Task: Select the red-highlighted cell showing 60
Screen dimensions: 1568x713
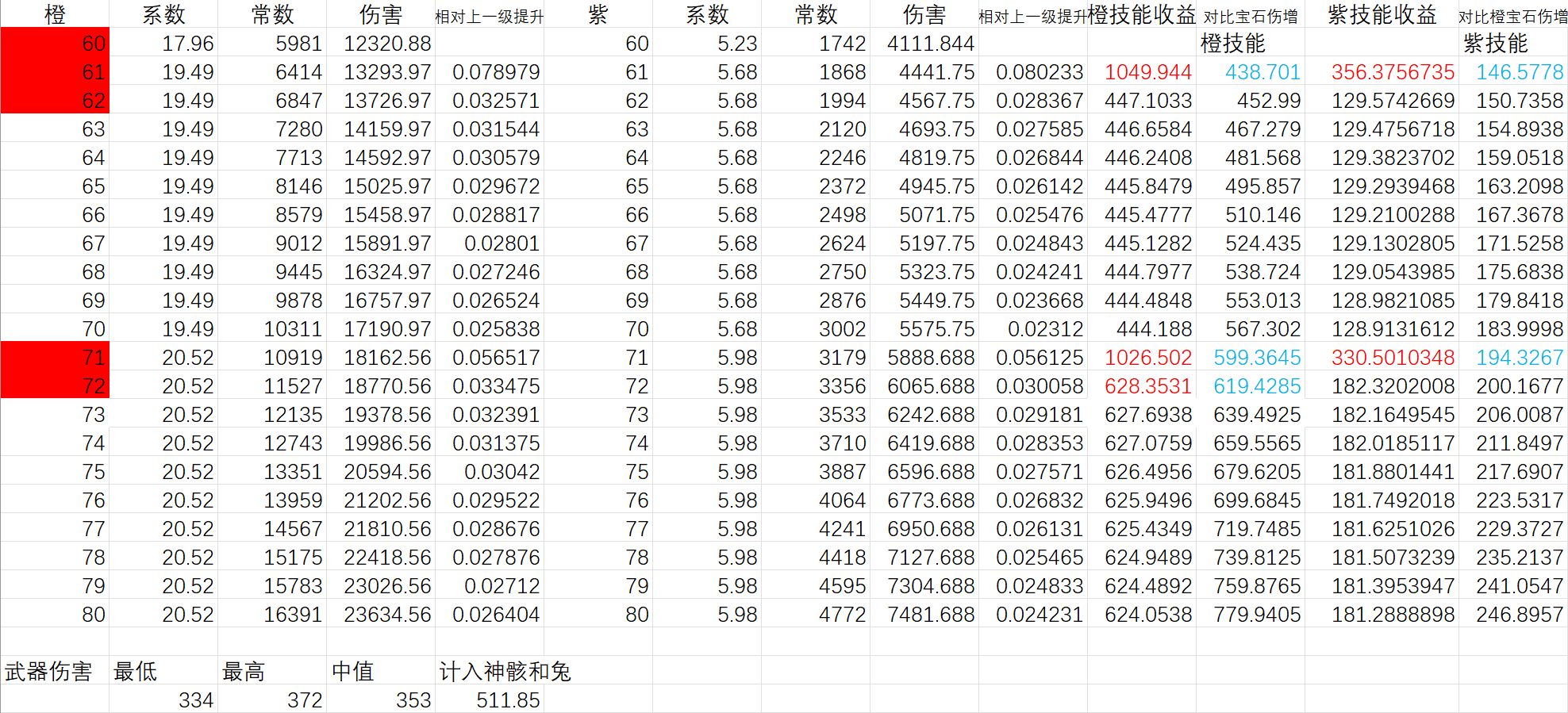Action: pyautogui.click(x=55, y=44)
